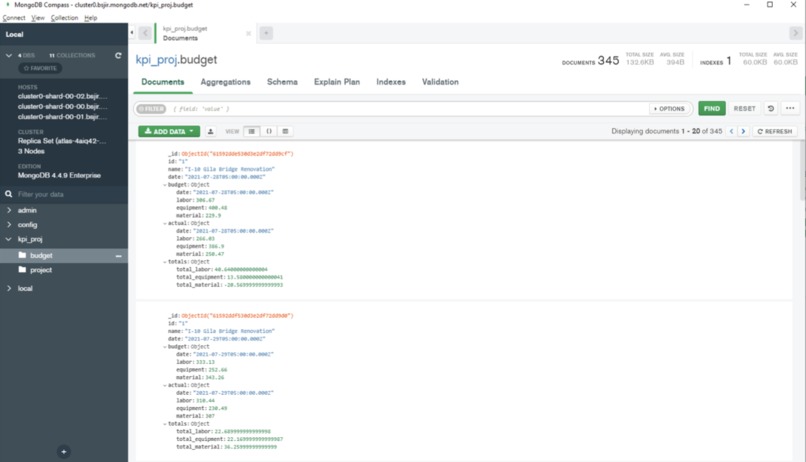The image size is (806, 462).
Task: Open Add Data dropdown
Action: [x=169, y=132]
